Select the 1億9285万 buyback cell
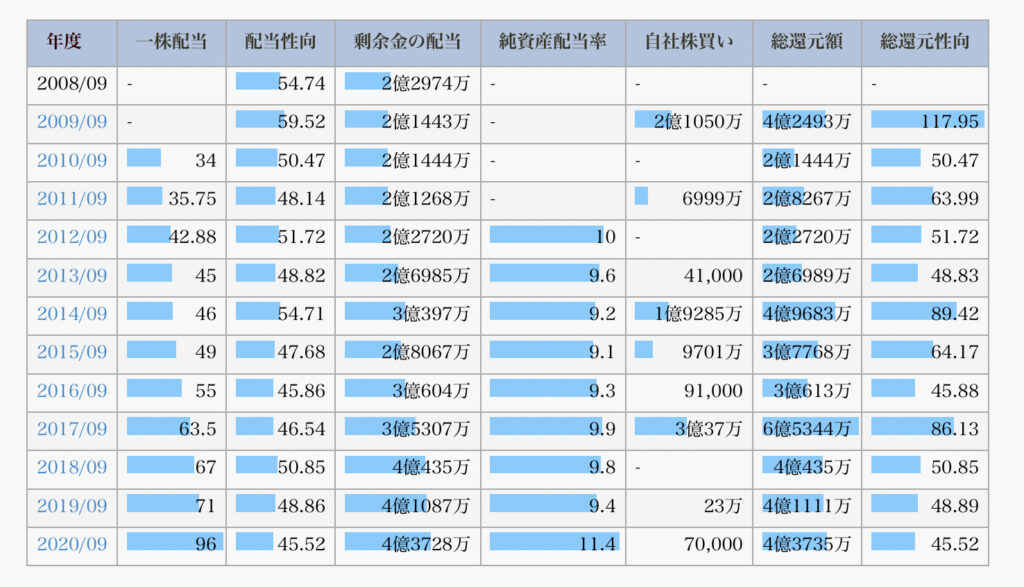This screenshot has height=587, width=1024. click(689, 315)
